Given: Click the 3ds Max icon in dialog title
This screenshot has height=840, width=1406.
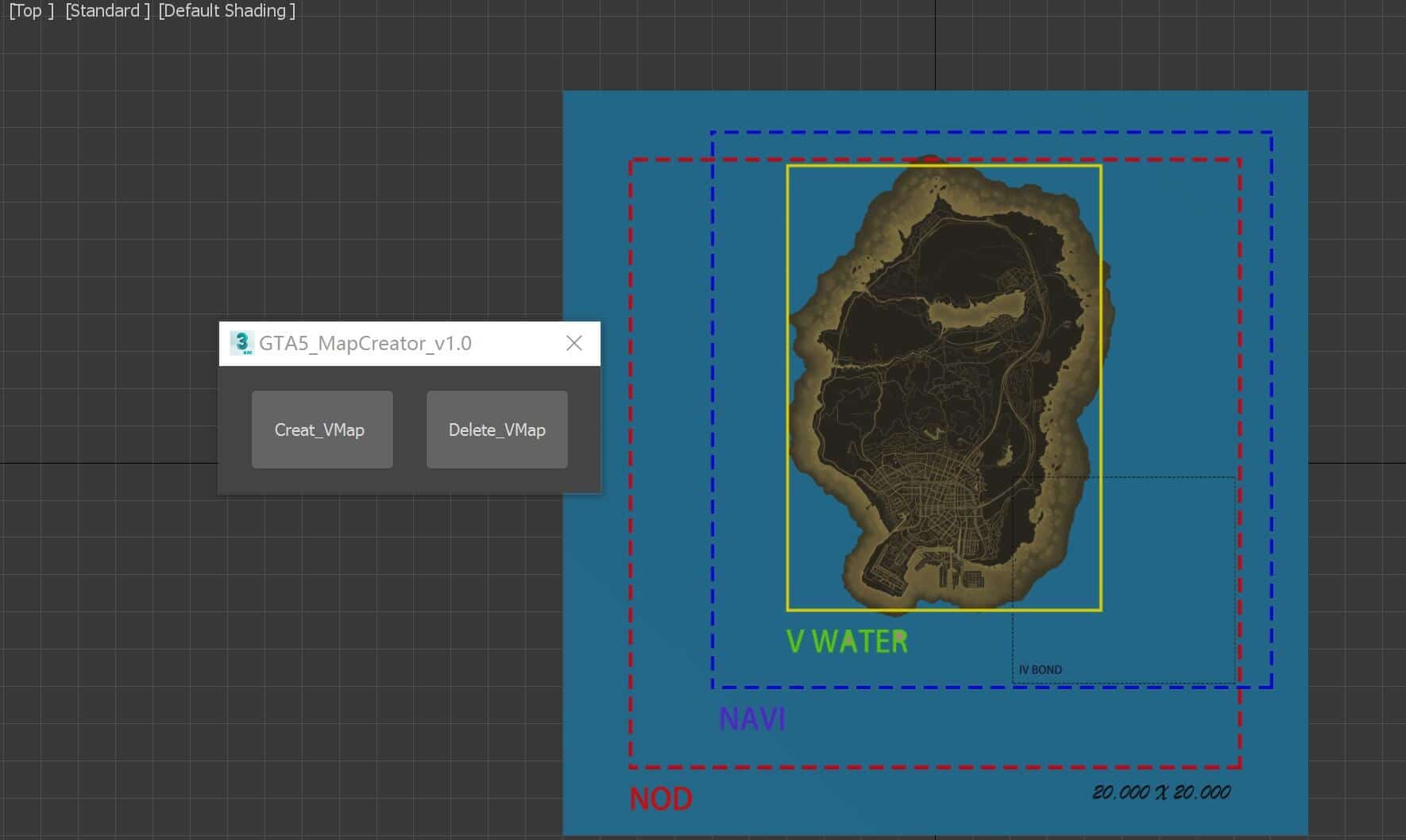Looking at the screenshot, I should coord(241,343).
